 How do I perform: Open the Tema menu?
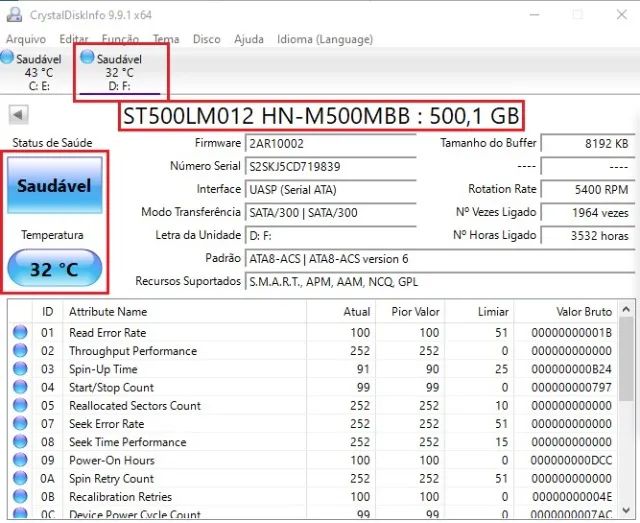point(166,39)
